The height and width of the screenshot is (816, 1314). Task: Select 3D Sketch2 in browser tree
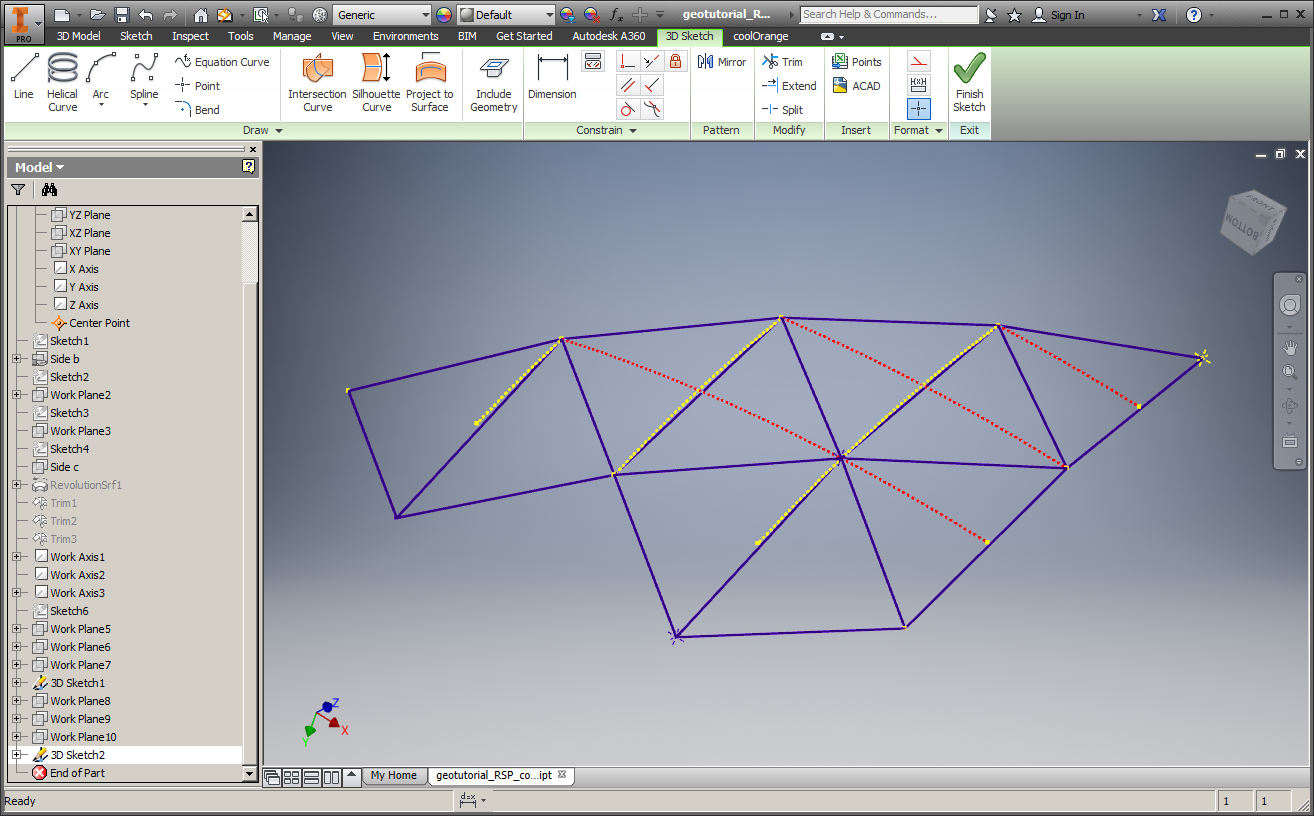pos(77,755)
